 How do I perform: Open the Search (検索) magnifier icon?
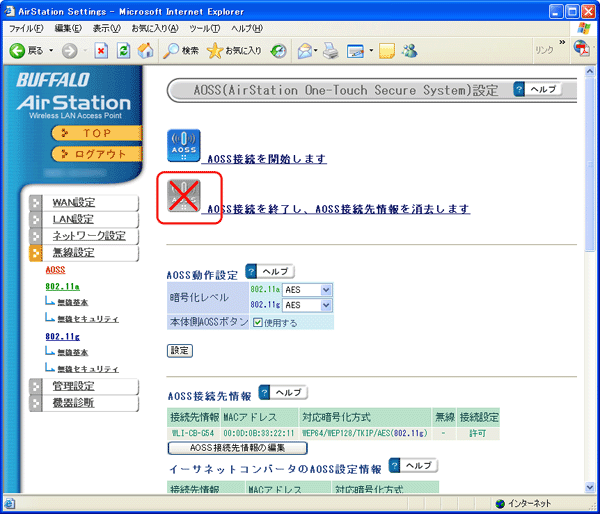pyautogui.click(x=171, y=51)
